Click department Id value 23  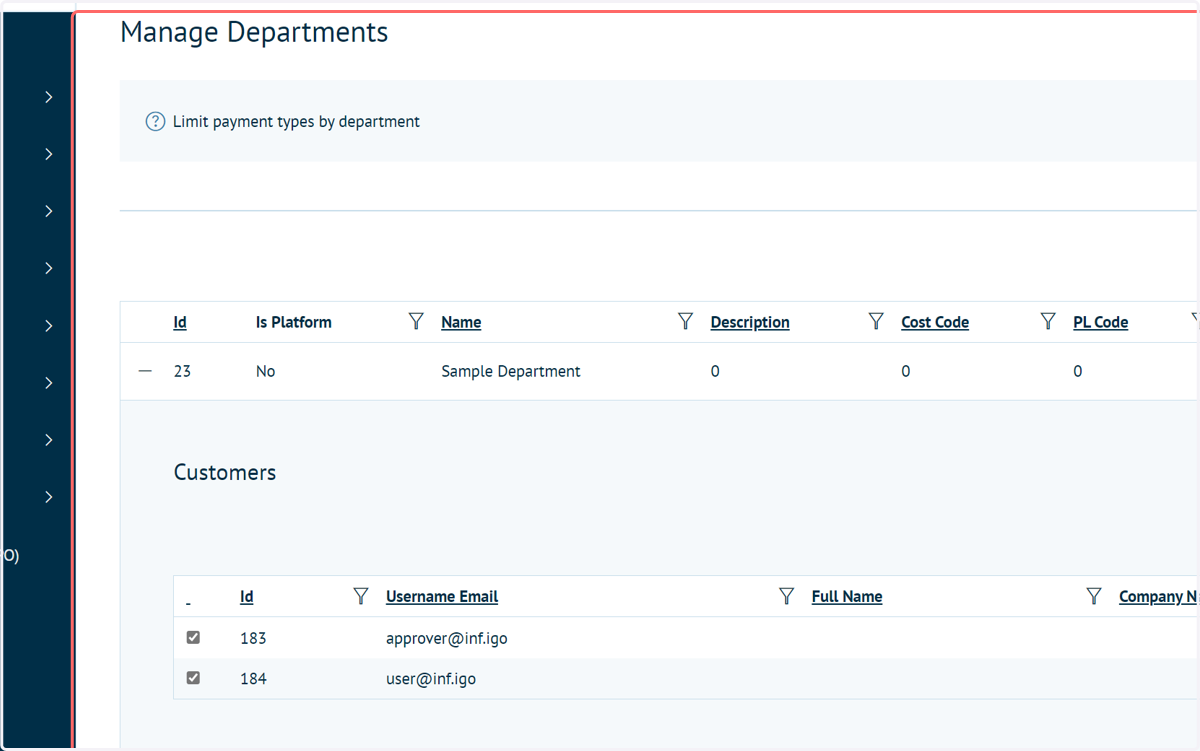pyautogui.click(x=182, y=371)
